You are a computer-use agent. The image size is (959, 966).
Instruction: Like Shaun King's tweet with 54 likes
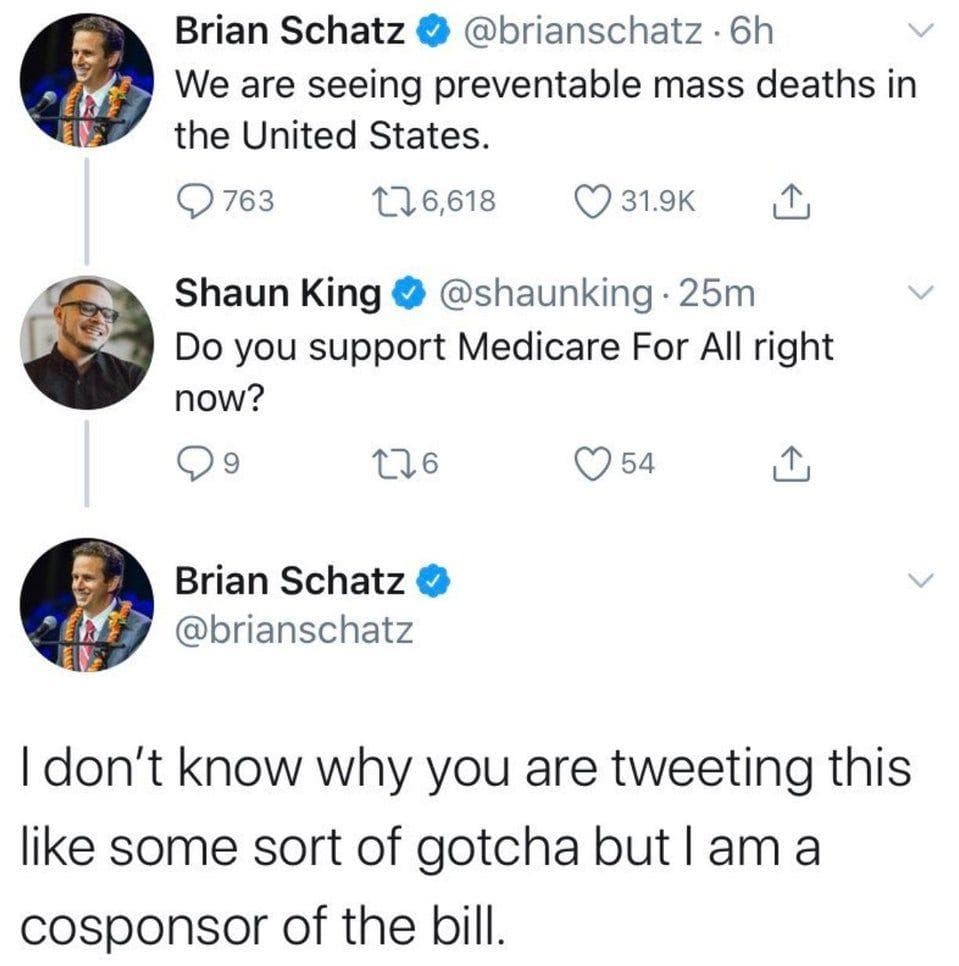click(596, 462)
